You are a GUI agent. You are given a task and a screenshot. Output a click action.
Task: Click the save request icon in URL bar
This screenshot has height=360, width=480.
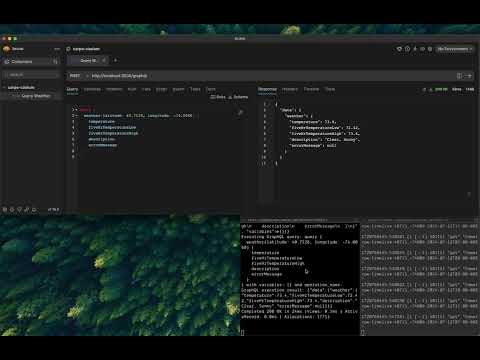pyautogui.click(x=459, y=76)
